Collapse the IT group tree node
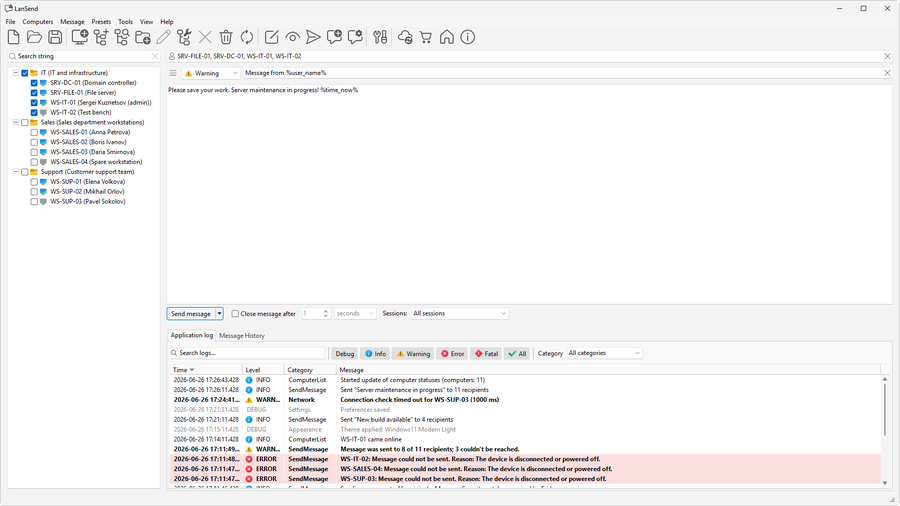This screenshot has height=506, width=900. click(16, 73)
